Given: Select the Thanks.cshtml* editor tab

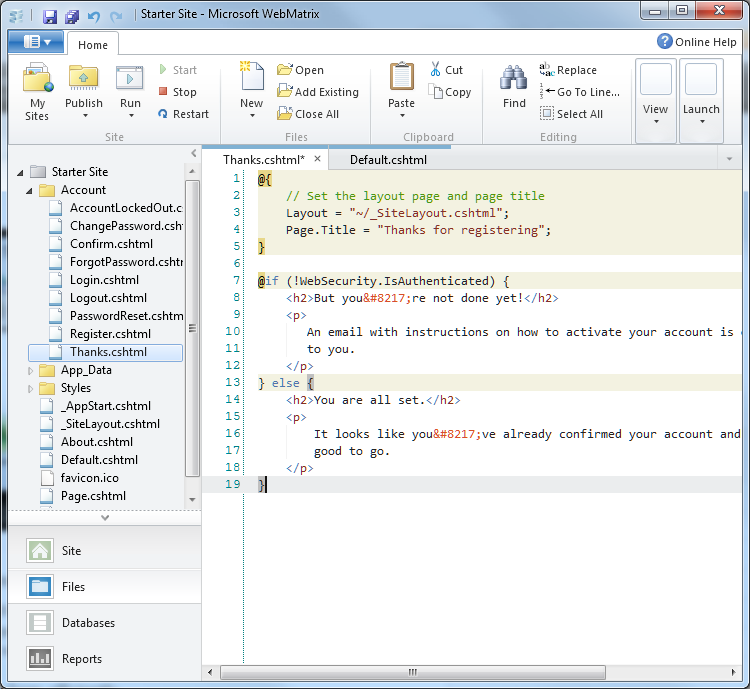Looking at the screenshot, I should coord(264,160).
